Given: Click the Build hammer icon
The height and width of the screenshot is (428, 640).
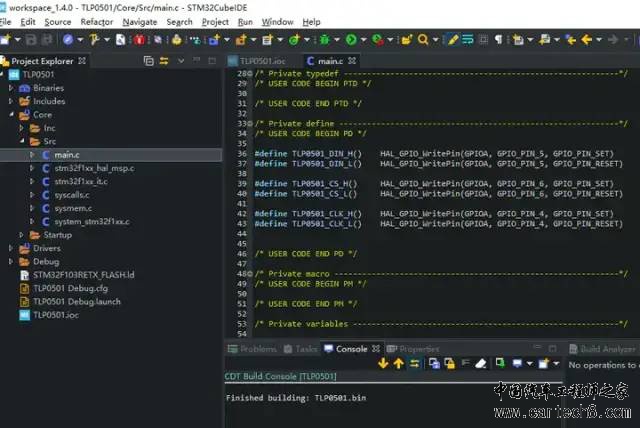Looking at the screenshot, I should (94, 40).
